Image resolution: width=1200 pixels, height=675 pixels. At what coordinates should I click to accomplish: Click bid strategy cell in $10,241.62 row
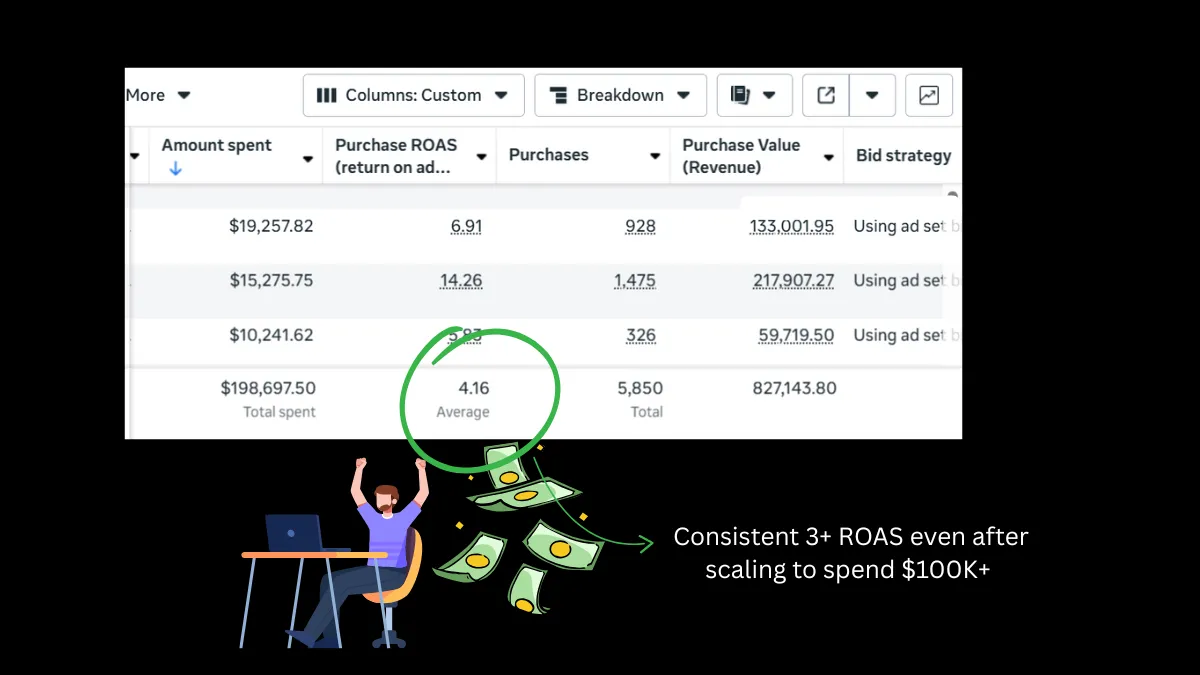pos(906,335)
